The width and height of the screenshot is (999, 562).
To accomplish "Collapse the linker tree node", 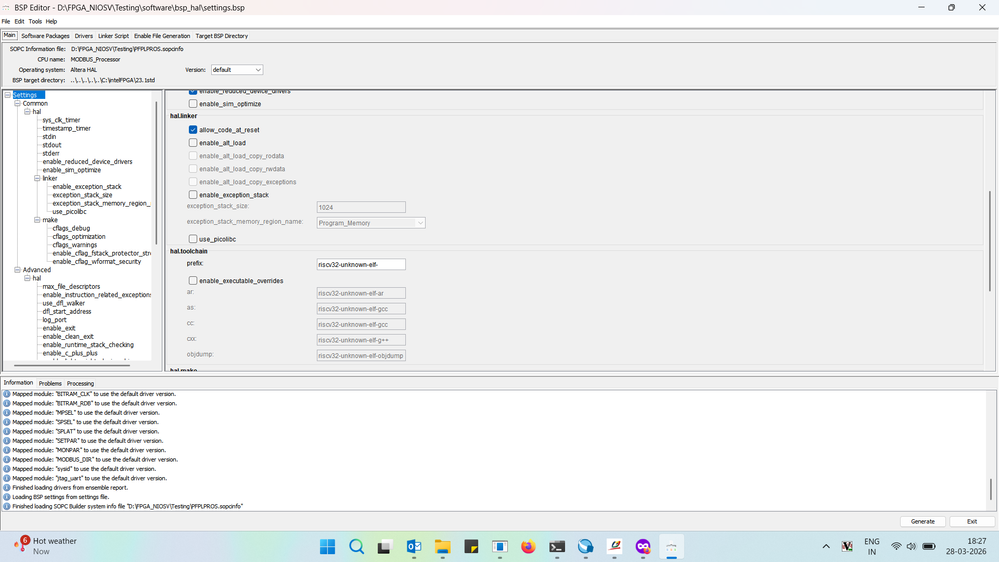I will pyautogui.click(x=38, y=178).
